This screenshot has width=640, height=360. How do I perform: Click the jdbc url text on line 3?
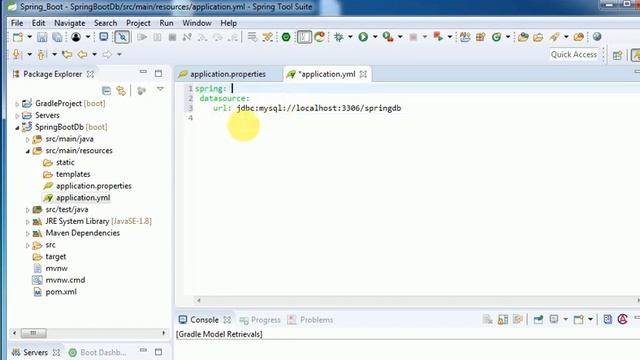coord(319,108)
